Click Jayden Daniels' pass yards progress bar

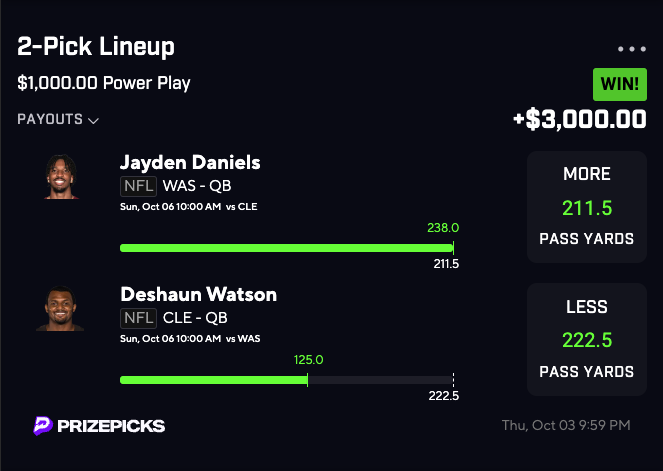pyautogui.click(x=286, y=247)
